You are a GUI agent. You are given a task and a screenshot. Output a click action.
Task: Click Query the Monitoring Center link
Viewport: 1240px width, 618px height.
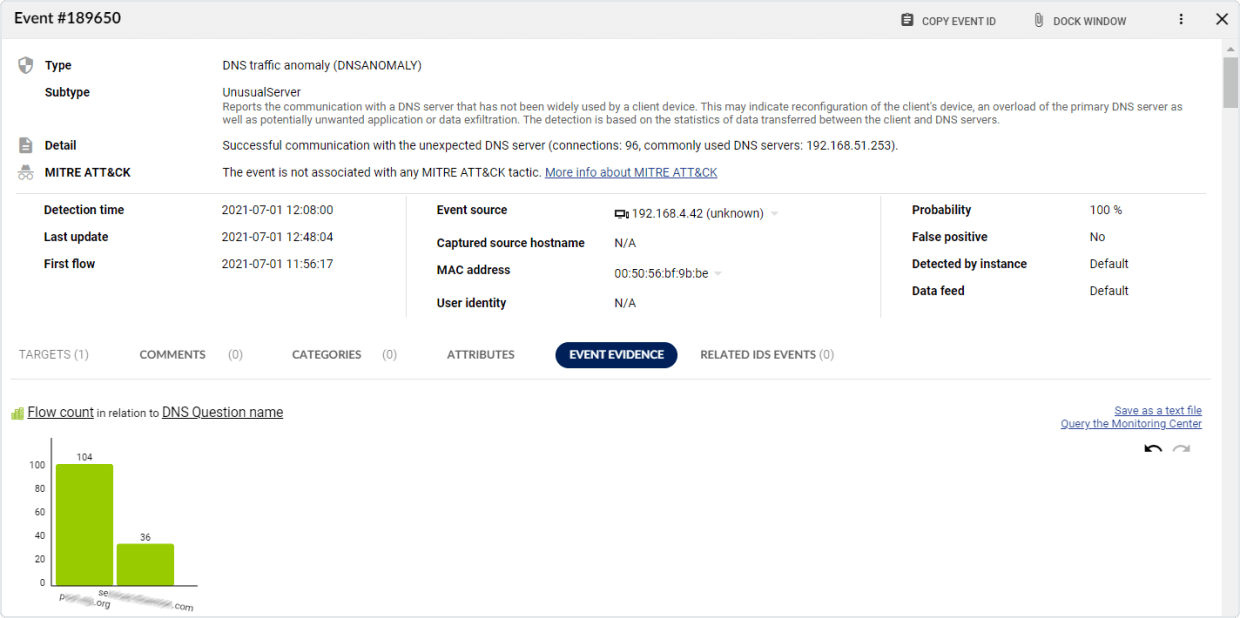(1131, 423)
